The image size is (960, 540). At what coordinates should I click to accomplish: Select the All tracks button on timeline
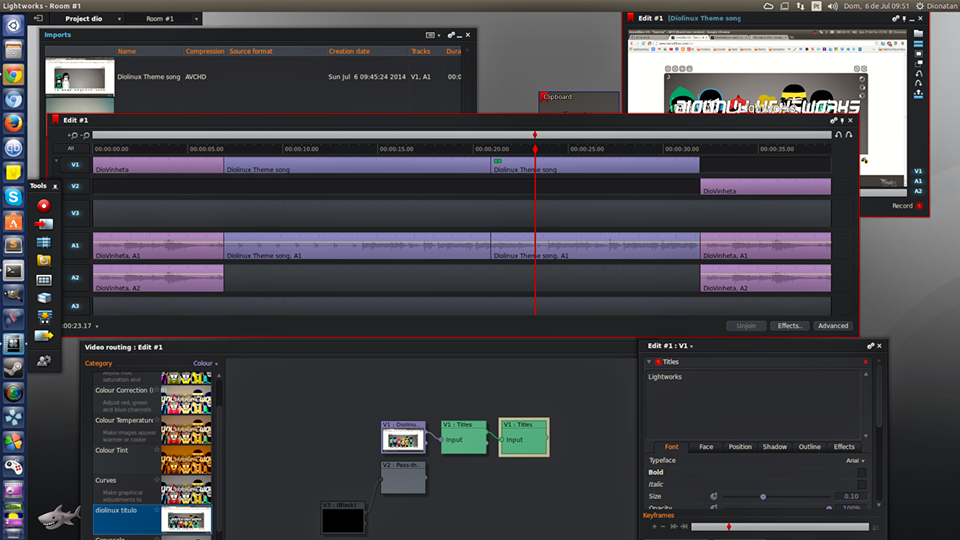70,149
